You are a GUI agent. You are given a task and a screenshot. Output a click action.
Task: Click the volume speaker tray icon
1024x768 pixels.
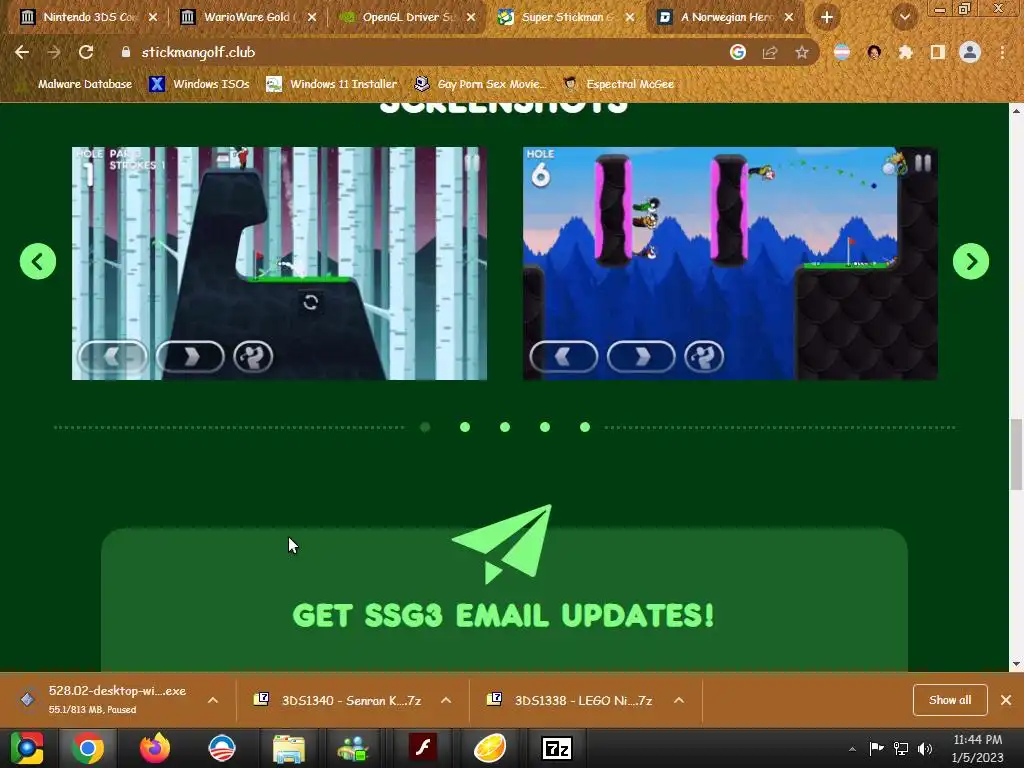click(x=925, y=749)
